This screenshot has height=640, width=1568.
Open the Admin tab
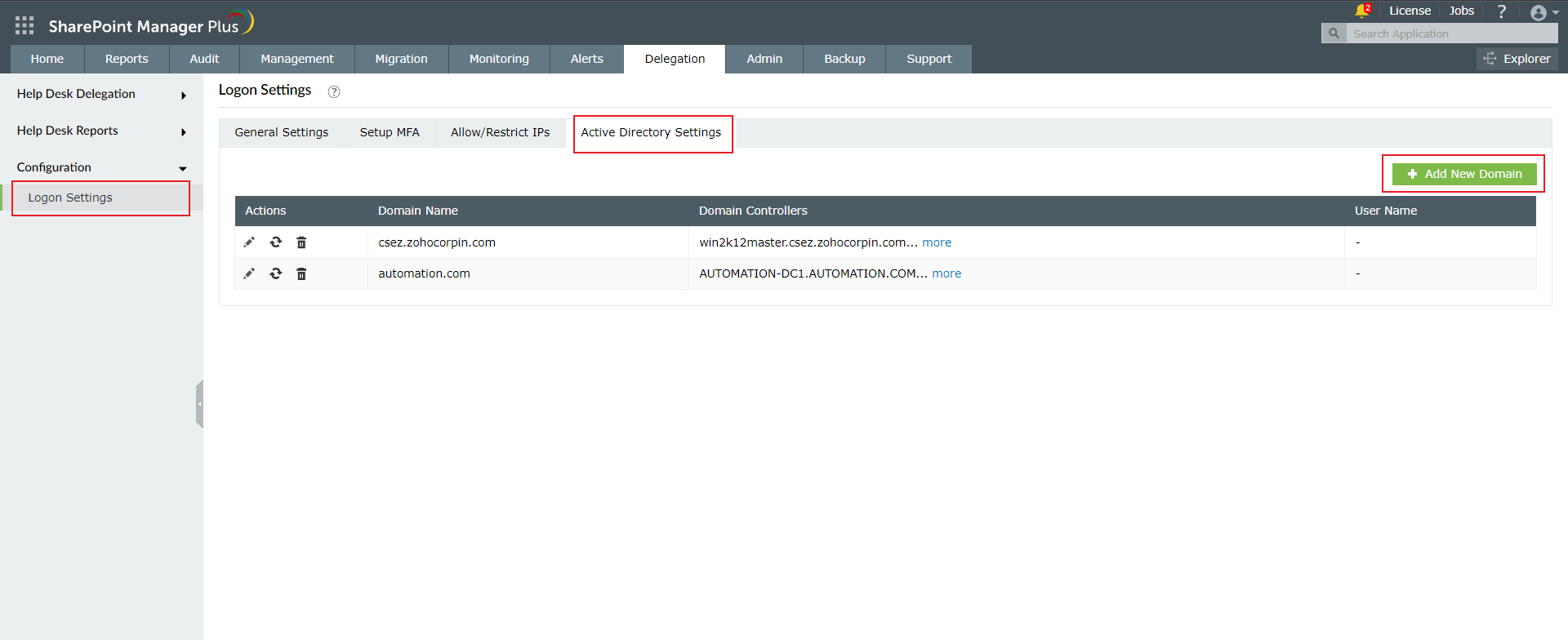coord(764,59)
